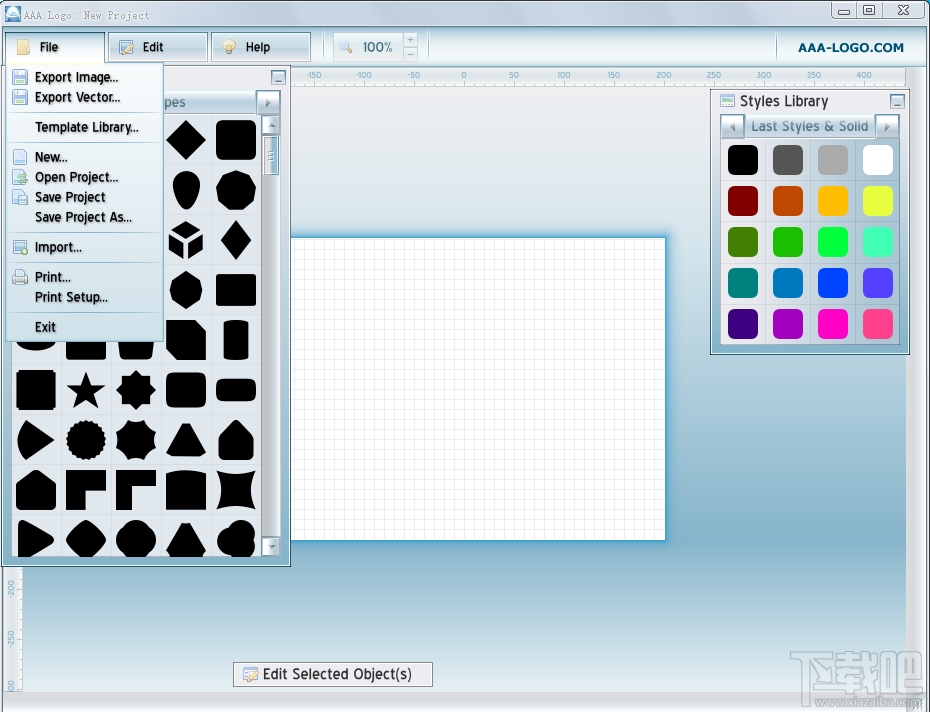Viewport: 930px width, 712px height.
Task: Zoom out with the minus button
Action: click(x=410, y=54)
